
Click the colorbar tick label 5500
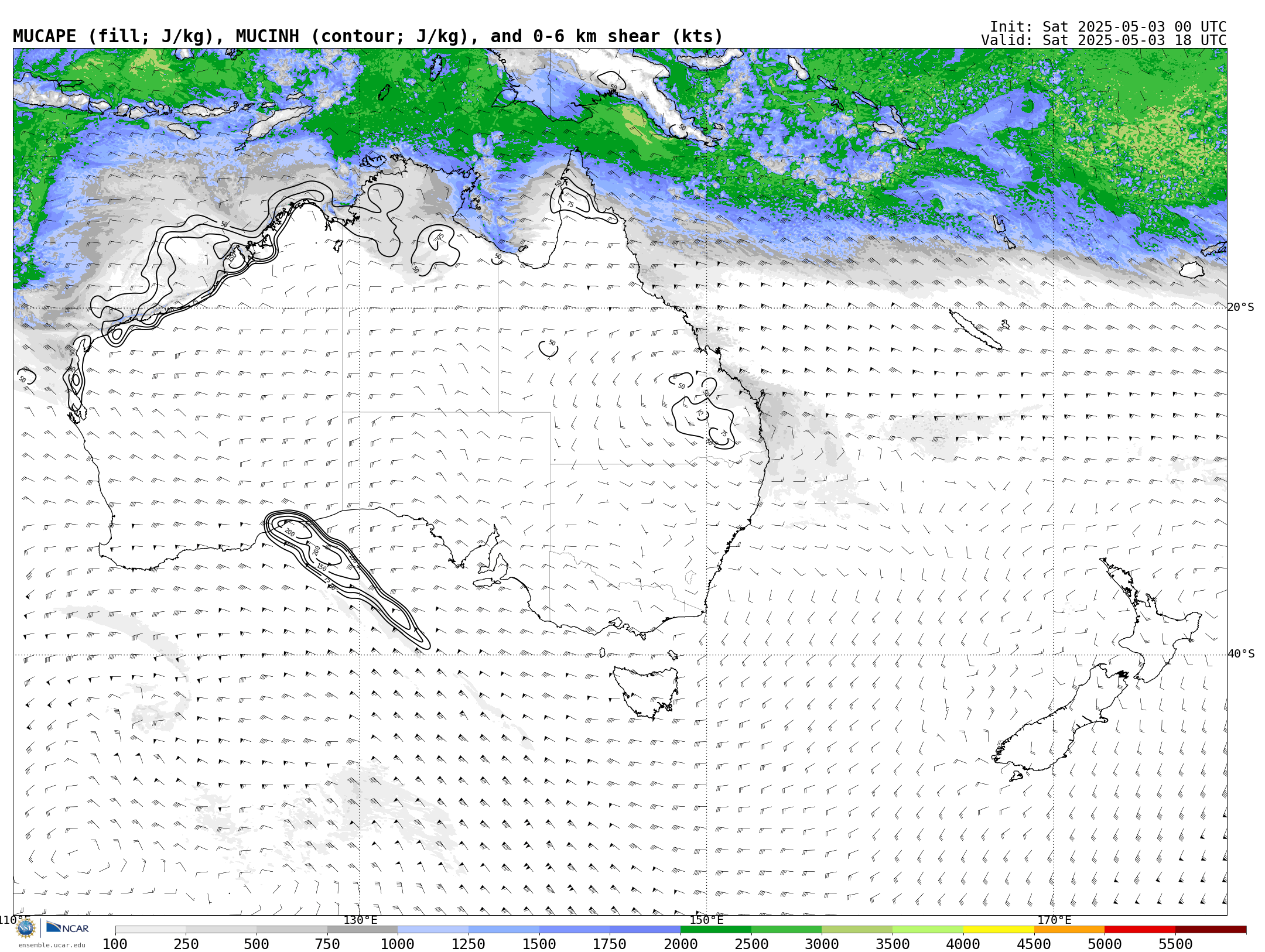(1175, 944)
